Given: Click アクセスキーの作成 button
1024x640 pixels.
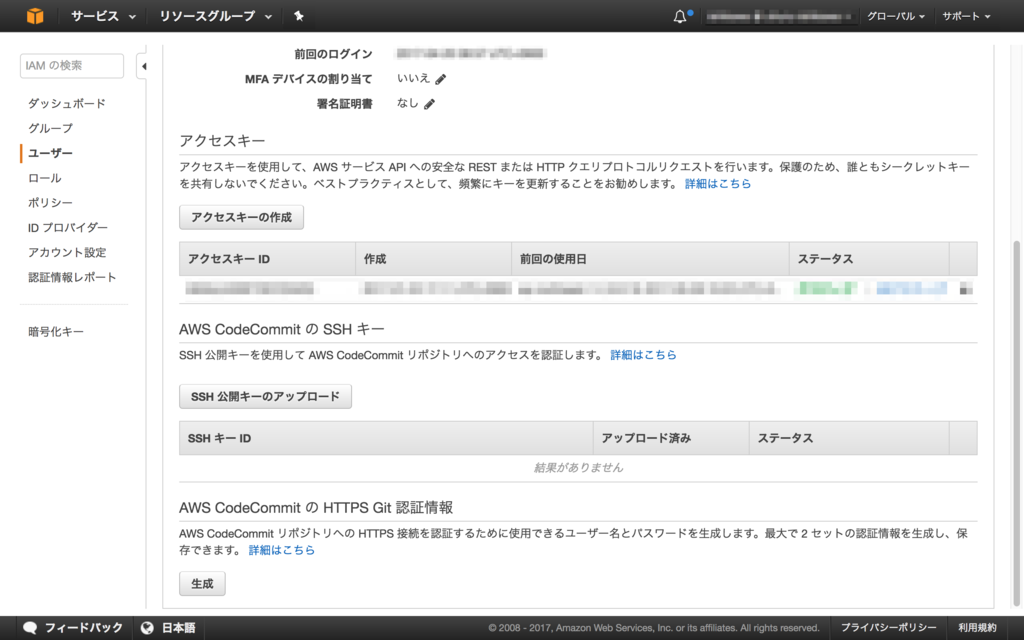Looking at the screenshot, I should 242,217.
